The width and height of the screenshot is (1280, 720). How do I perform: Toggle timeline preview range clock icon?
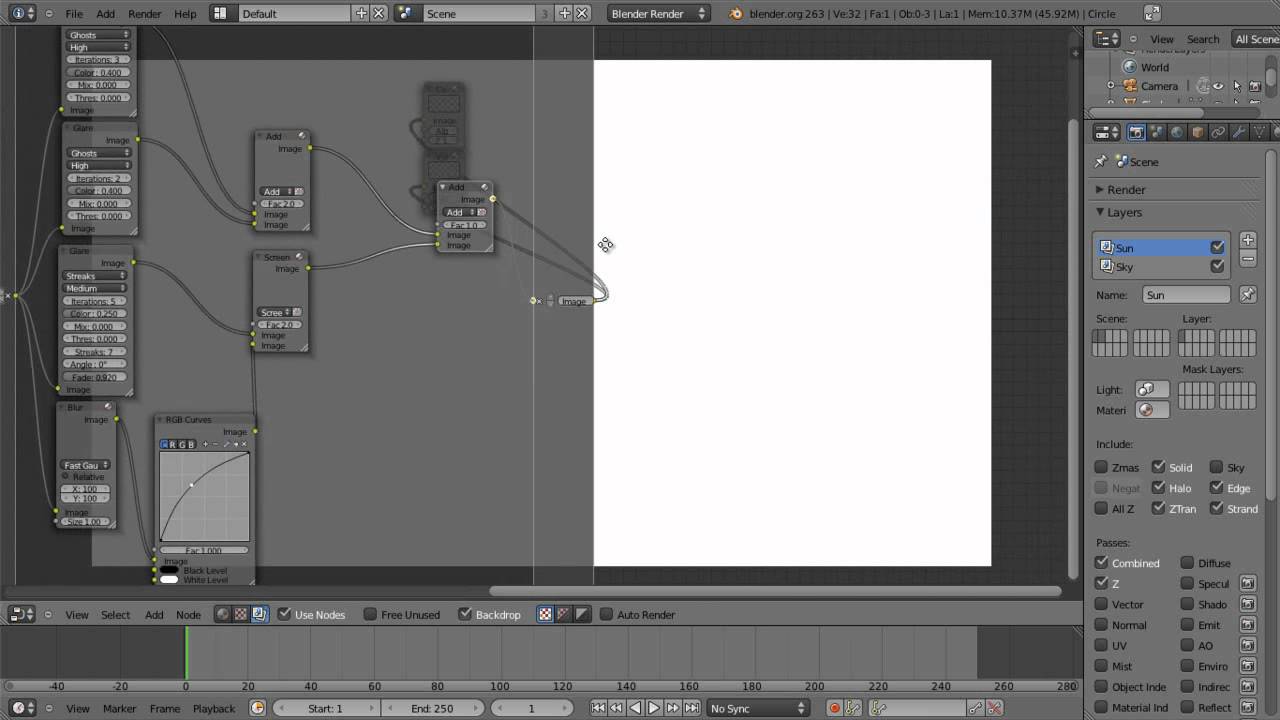pos(257,708)
